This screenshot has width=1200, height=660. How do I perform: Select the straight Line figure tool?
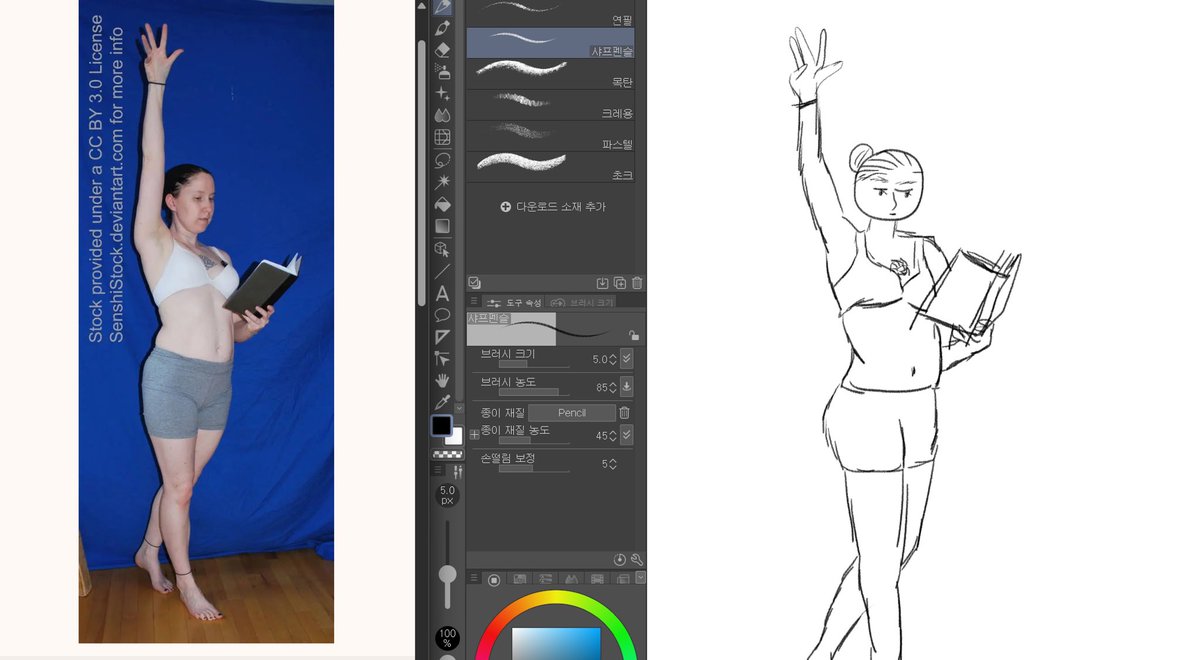442,270
